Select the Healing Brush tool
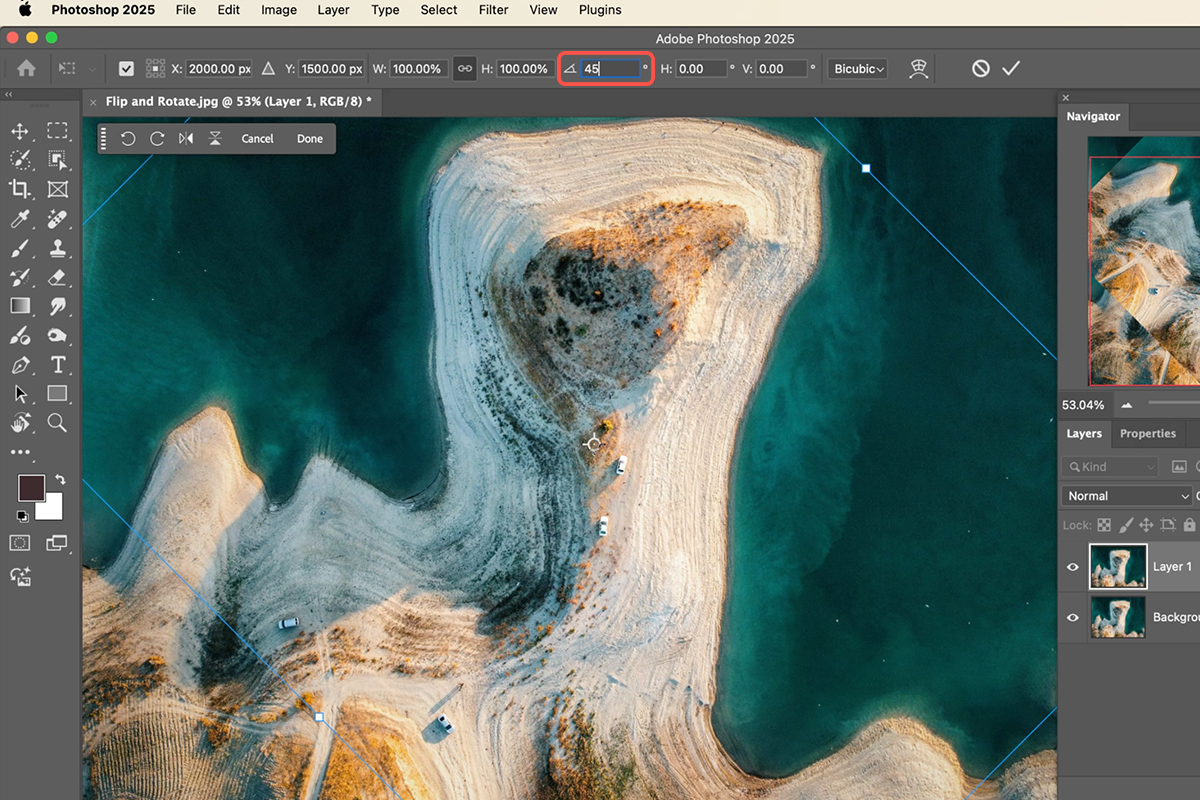The height and width of the screenshot is (800, 1200). click(x=57, y=219)
